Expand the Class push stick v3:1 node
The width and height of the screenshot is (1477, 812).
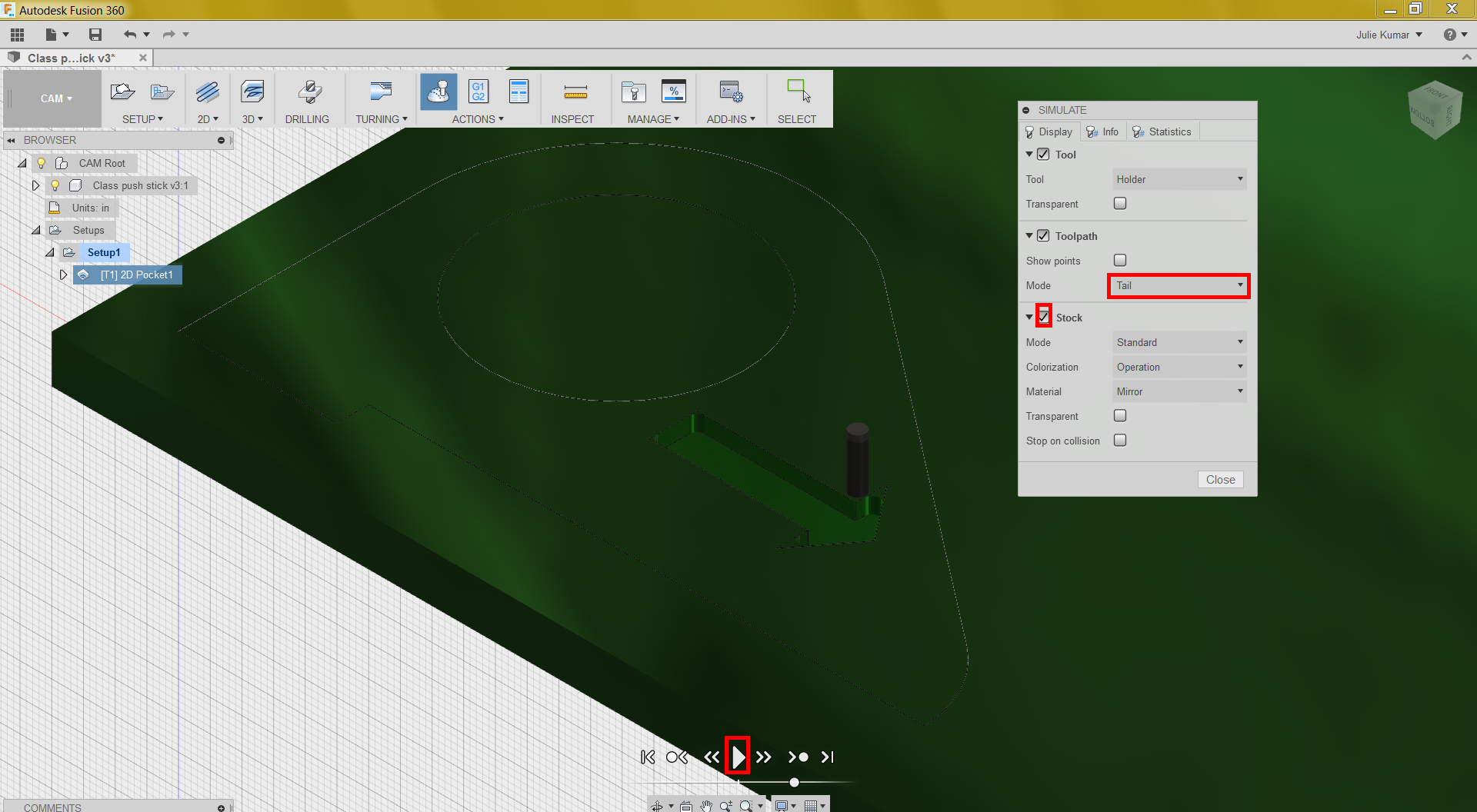pos(35,185)
